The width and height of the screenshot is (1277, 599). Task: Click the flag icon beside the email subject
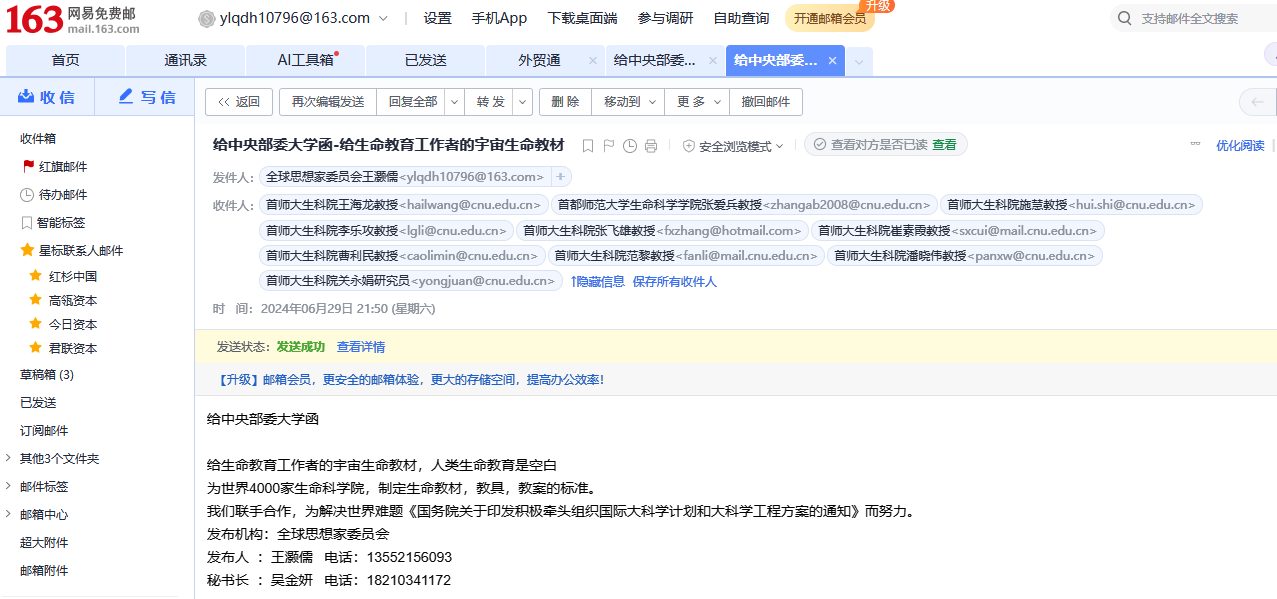coord(609,146)
